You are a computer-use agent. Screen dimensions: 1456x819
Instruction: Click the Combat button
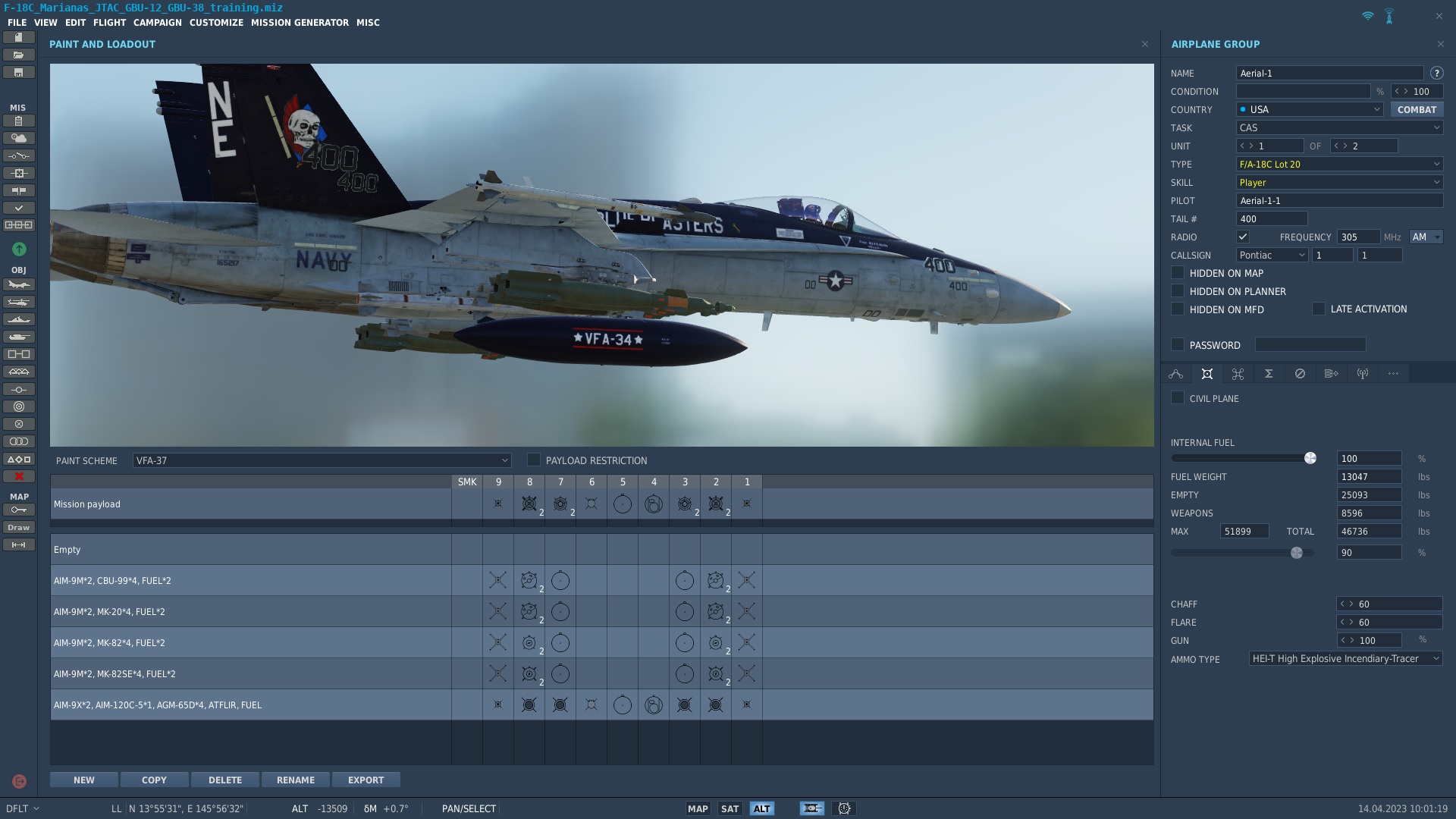[1417, 110]
